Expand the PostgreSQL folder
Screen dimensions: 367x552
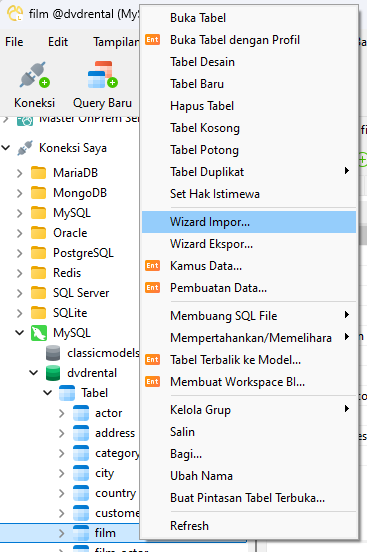point(20,253)
